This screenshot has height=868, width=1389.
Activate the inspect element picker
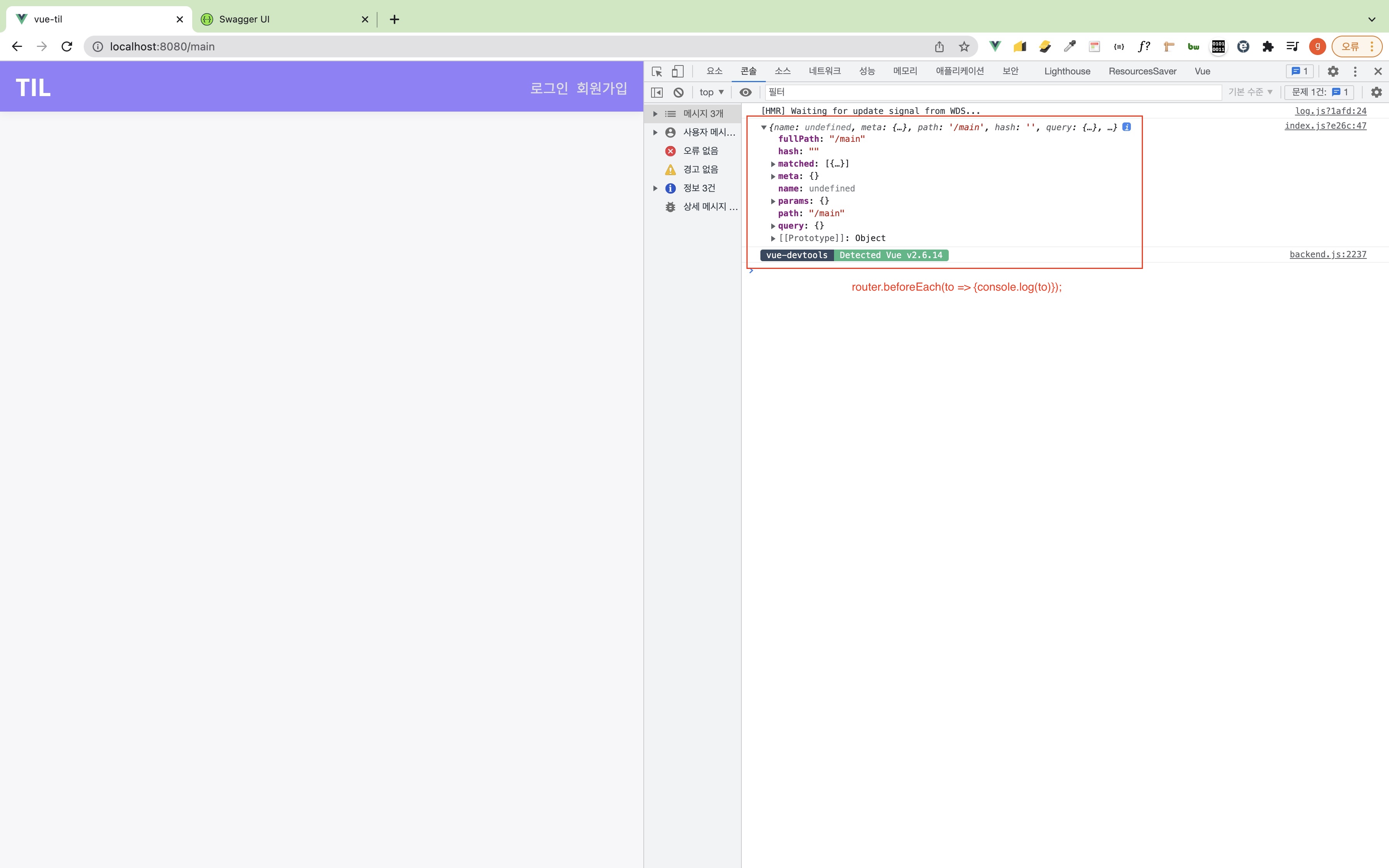point(657,71)
